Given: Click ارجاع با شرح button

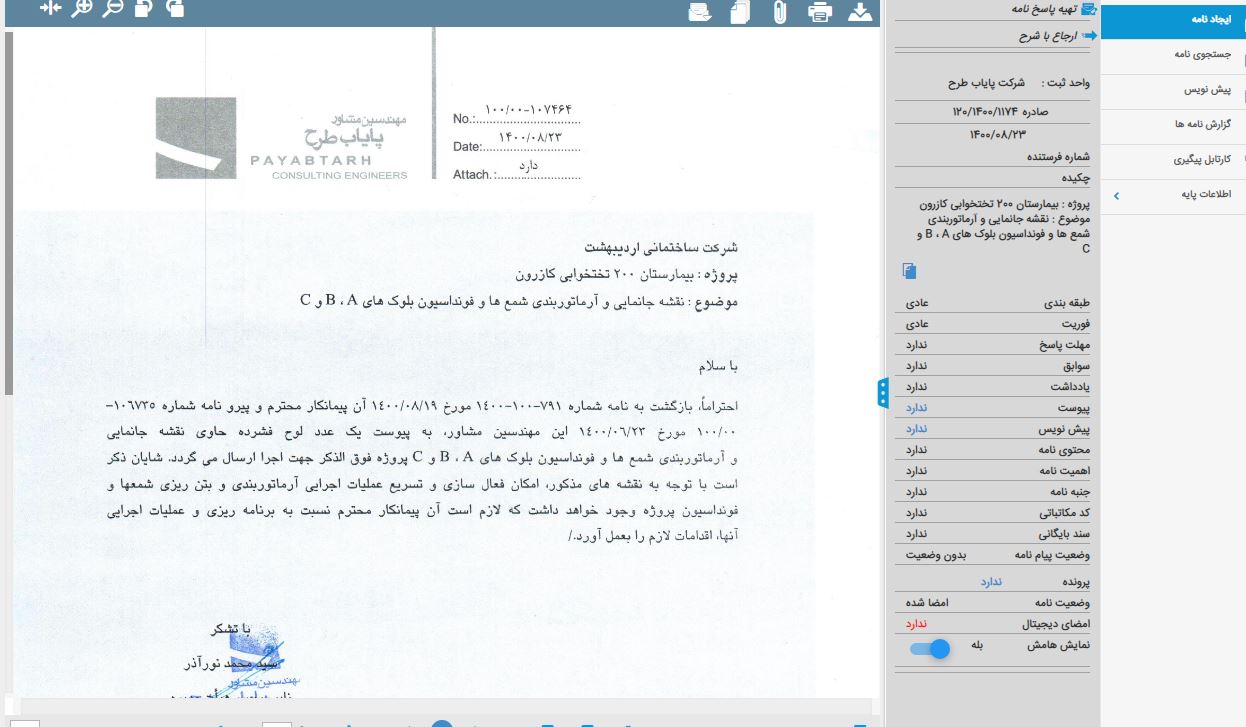Looking at the screenshot, I should click(x=1050, y=36).
